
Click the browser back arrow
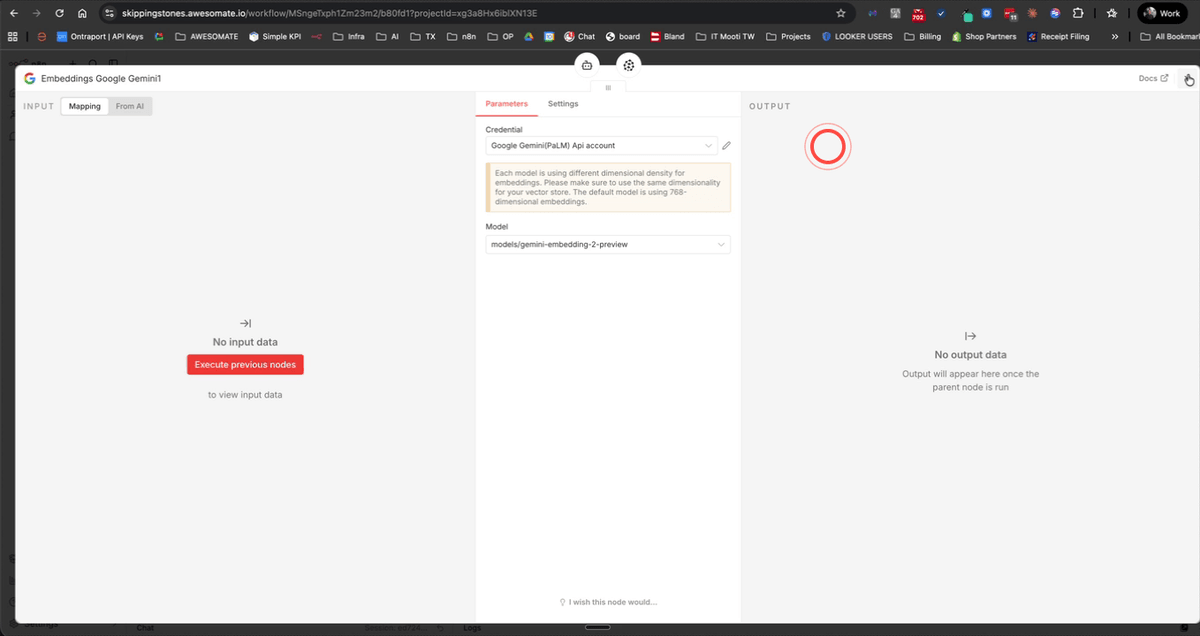point(14,14)
